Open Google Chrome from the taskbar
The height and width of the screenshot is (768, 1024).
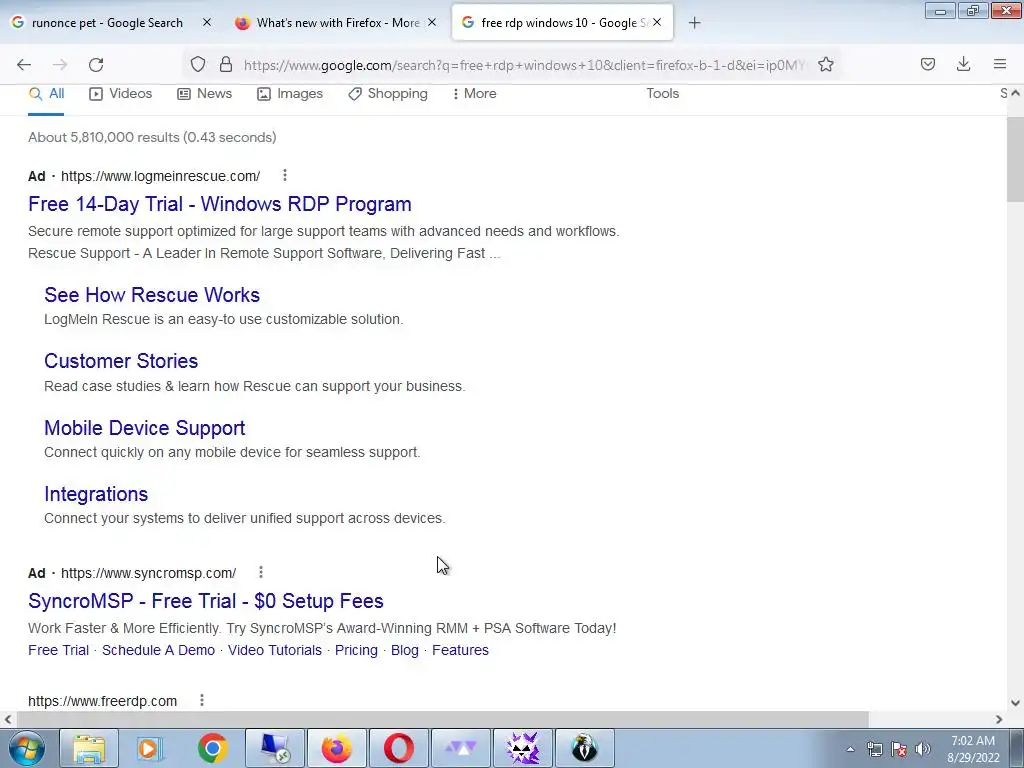click(x=213, y=748)
